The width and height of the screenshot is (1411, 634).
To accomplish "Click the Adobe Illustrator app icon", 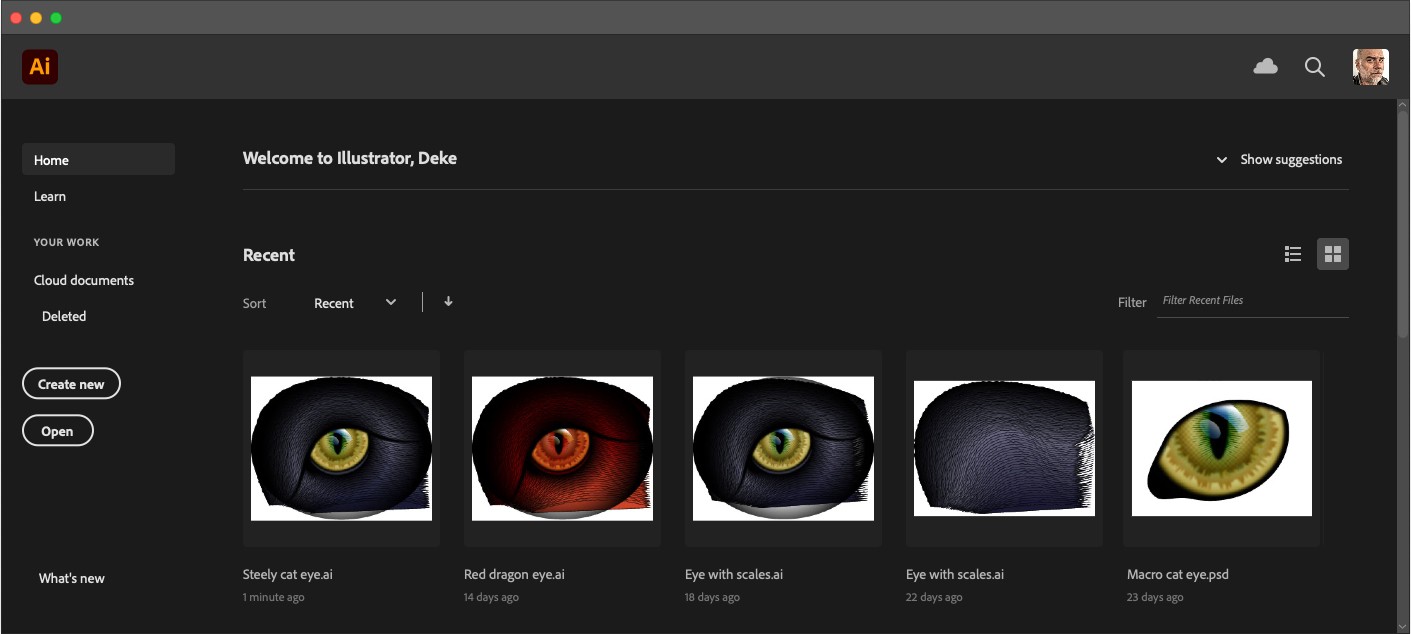I will (x=40, y=67).
